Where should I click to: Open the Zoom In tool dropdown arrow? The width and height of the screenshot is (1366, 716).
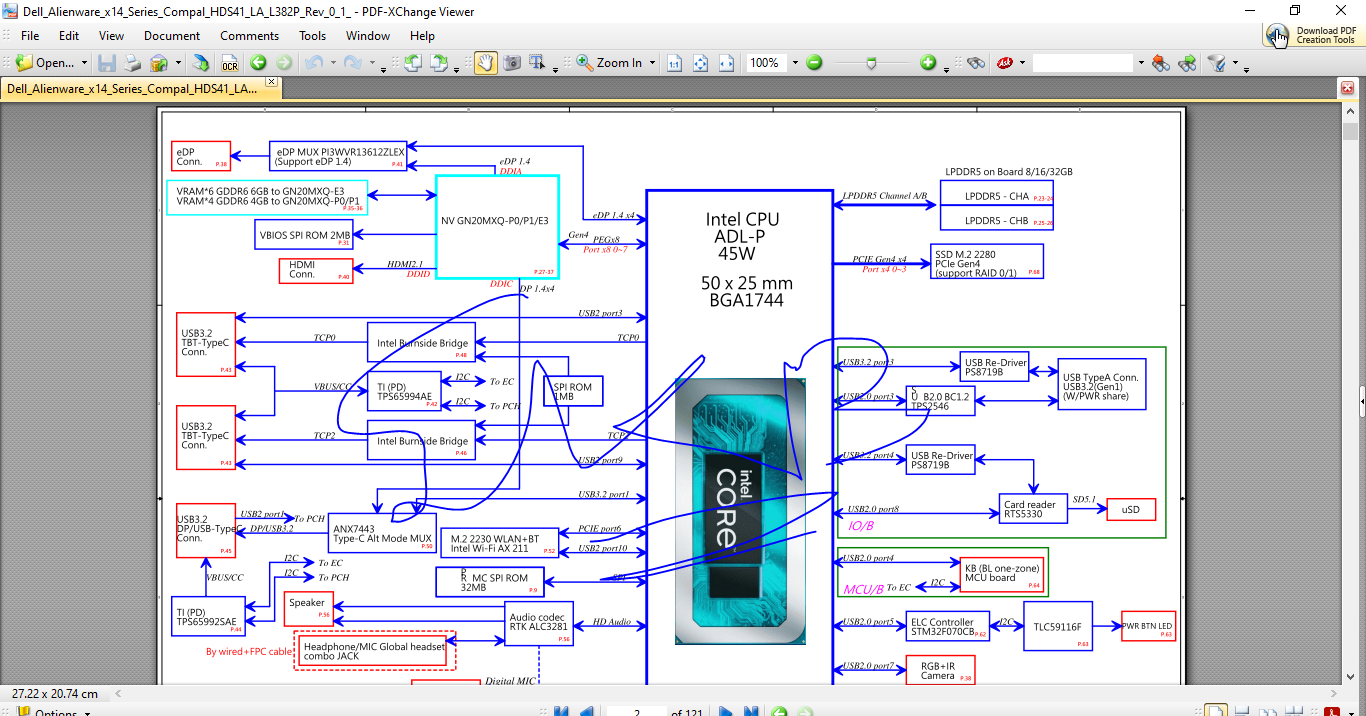(x=652, y=62)
